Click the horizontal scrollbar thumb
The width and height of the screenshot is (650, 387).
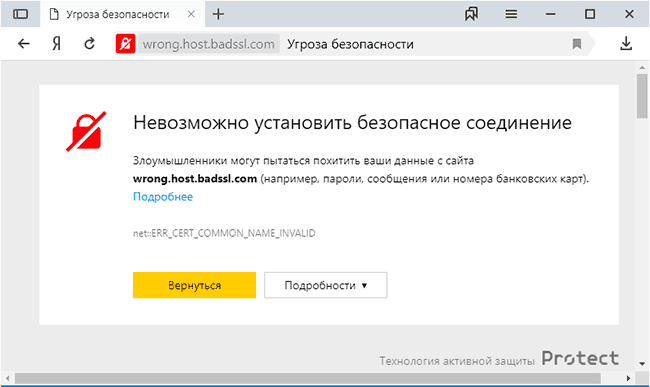pyautogui.click(x=308, y=378)
